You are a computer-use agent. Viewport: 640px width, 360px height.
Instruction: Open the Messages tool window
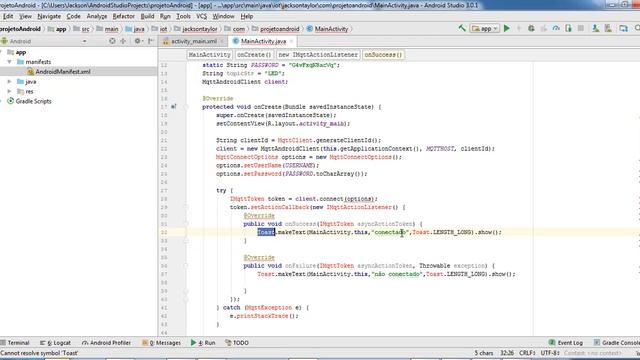(x=161, y=342)
